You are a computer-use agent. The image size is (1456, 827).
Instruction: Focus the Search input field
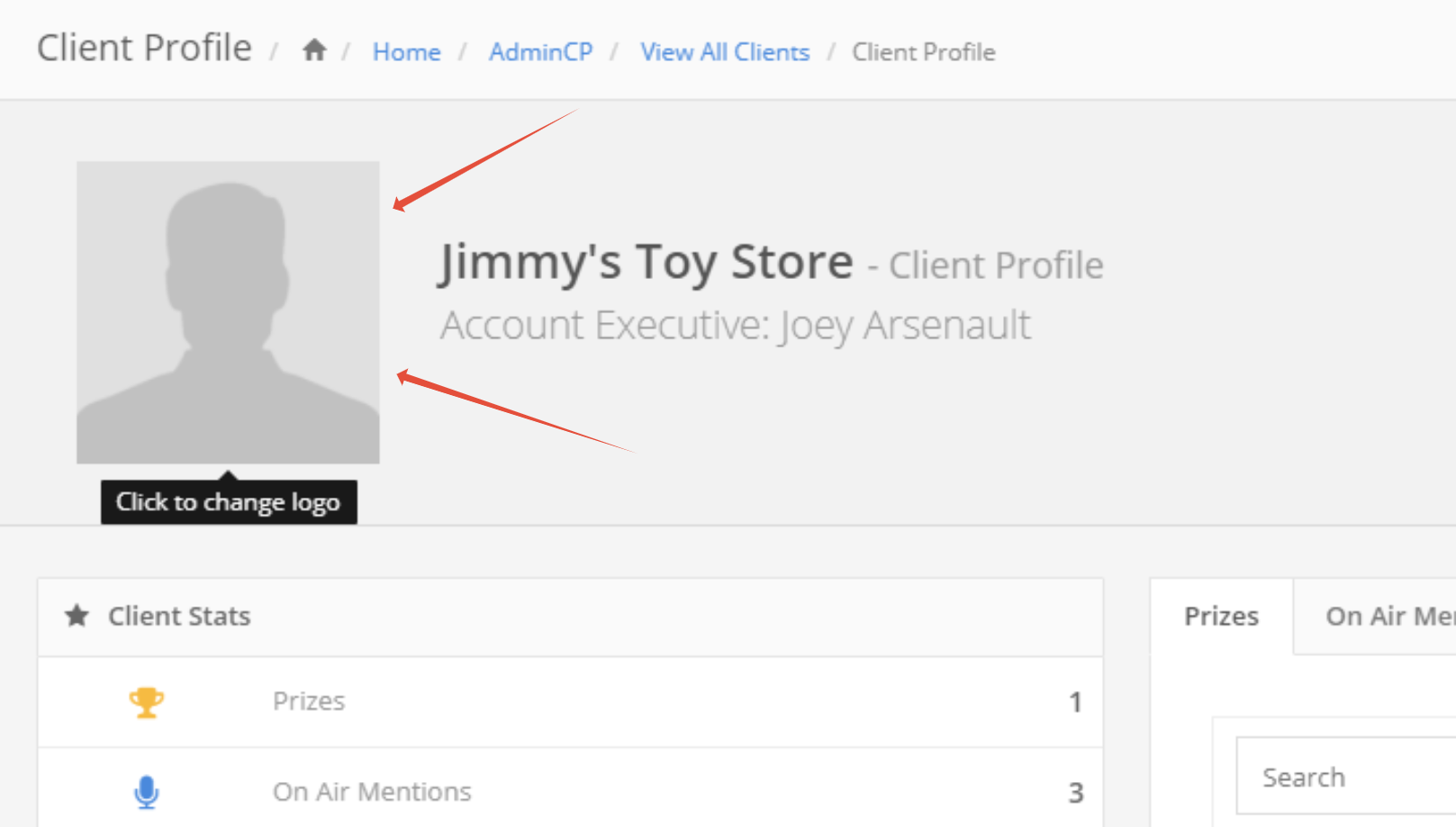[x=1351, y=777]
